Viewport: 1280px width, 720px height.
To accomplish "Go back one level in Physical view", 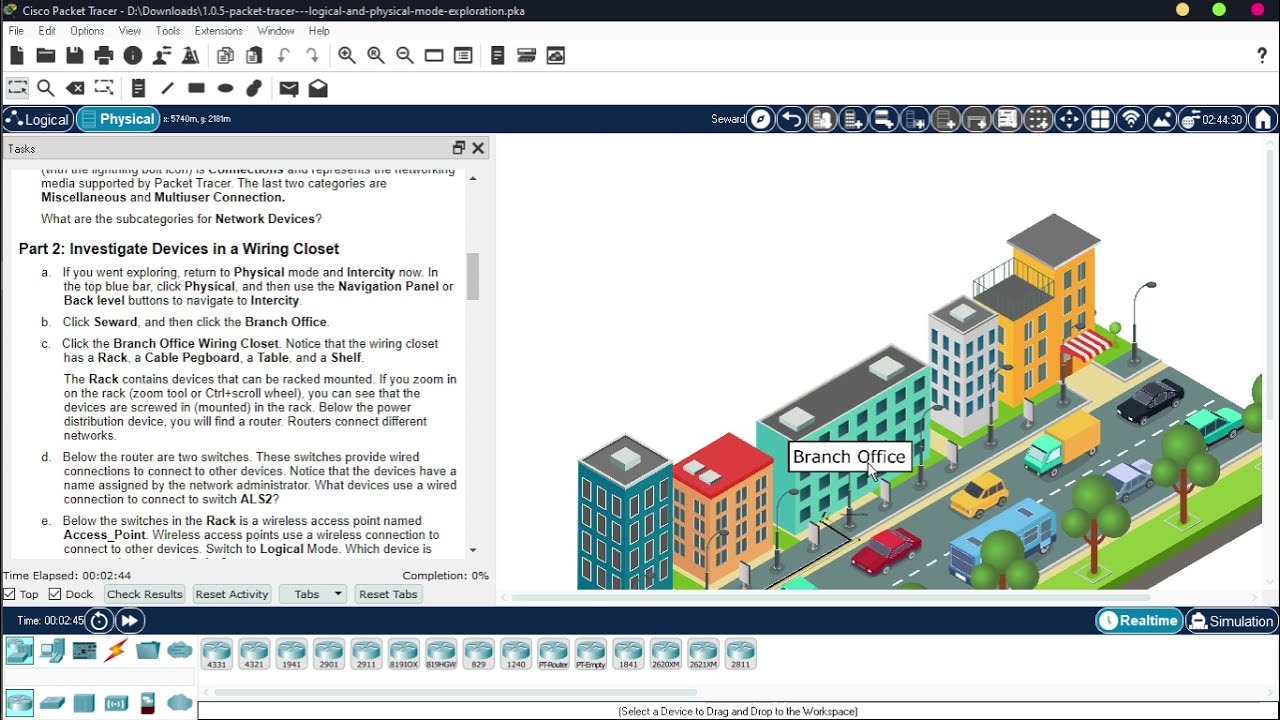I will tap(791, 120).
